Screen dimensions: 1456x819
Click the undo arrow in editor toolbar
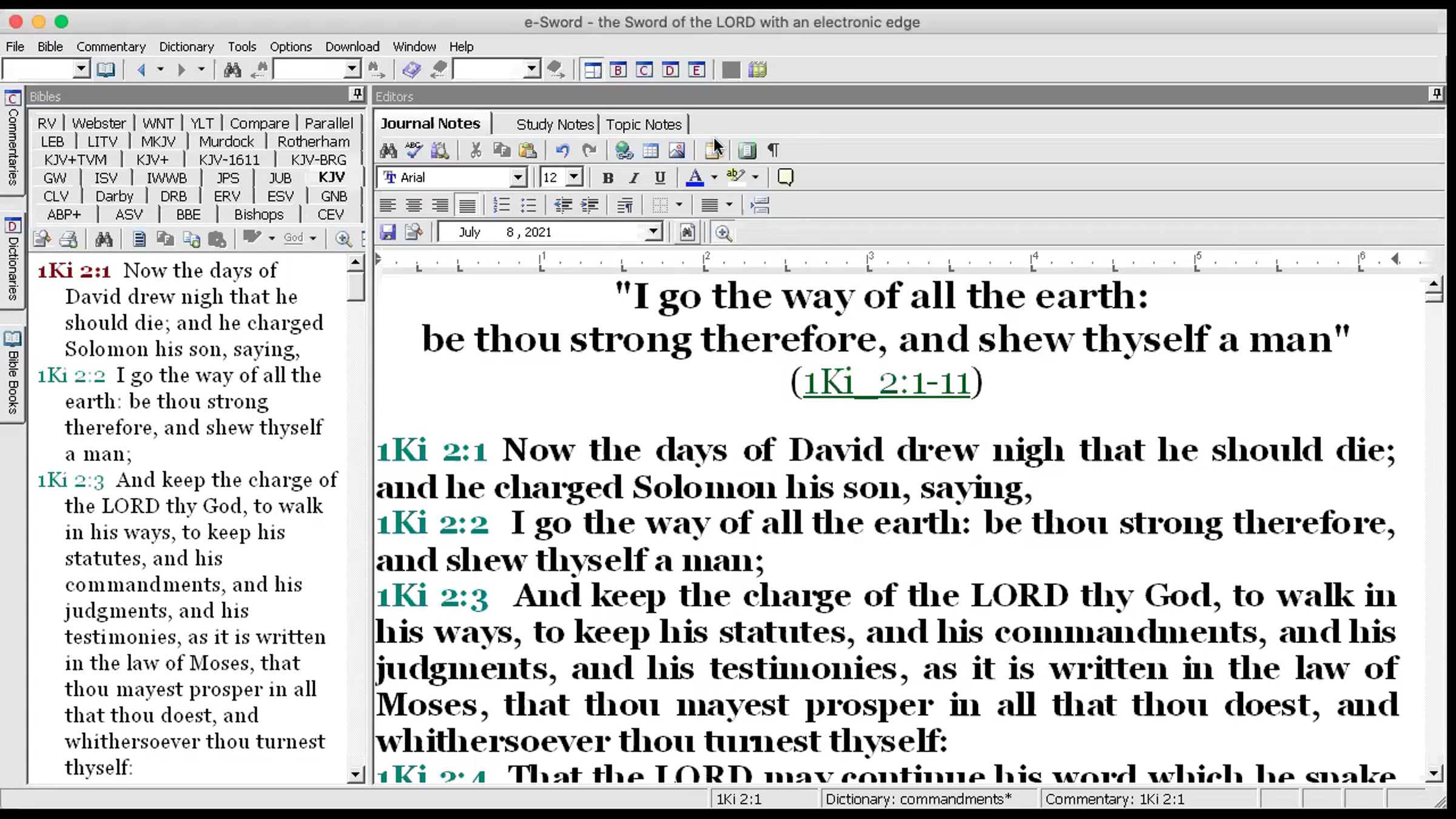[x=562, y=150]
